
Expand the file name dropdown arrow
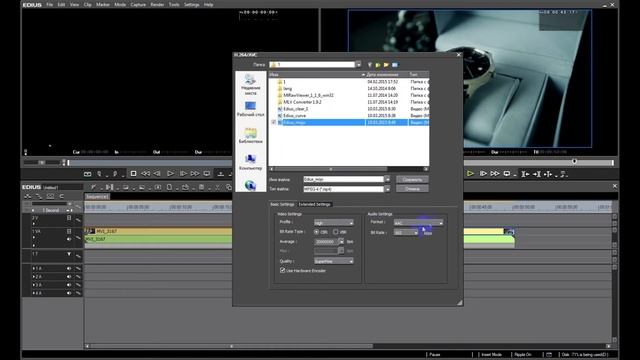(x=387, y=179)
